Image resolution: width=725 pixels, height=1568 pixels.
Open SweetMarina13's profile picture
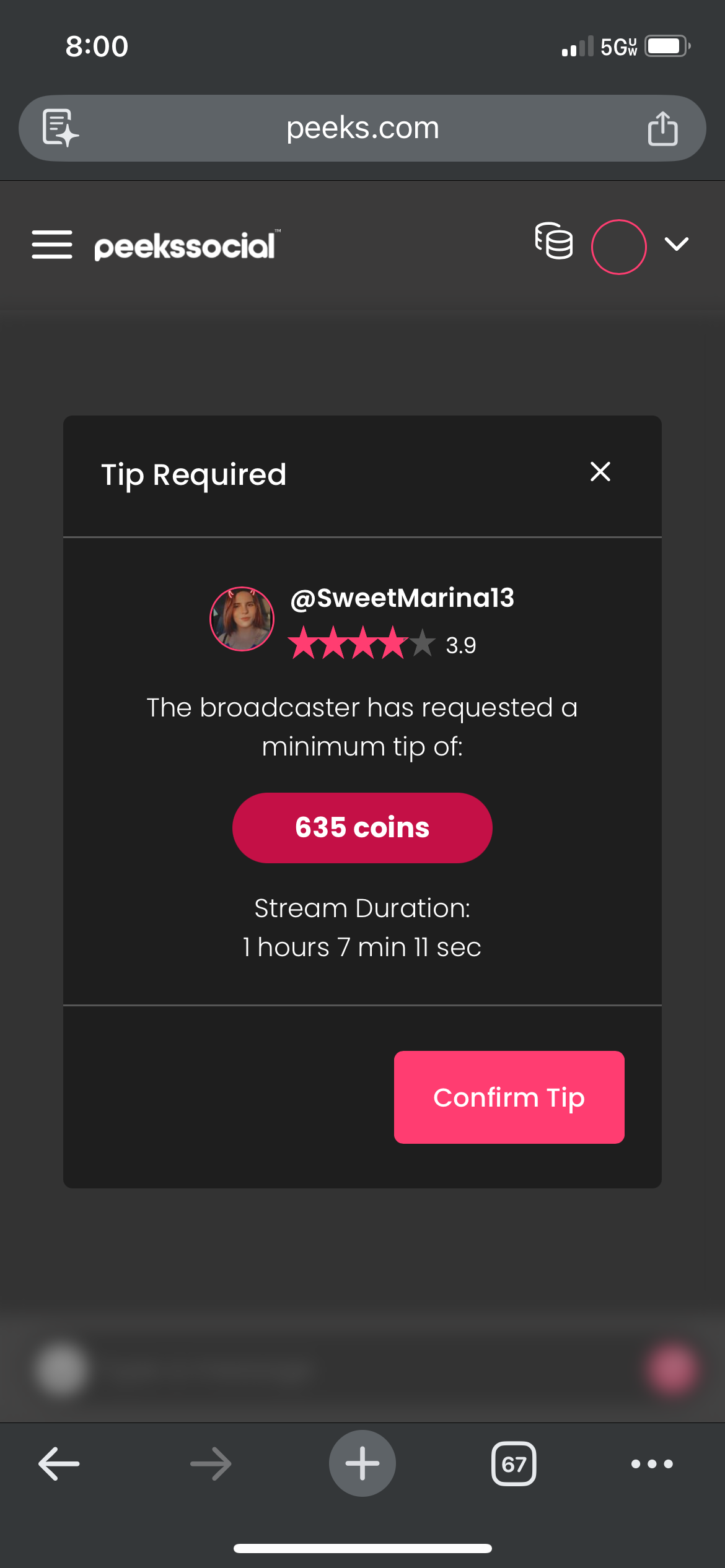pyautogui.click(x=242, y=619)
